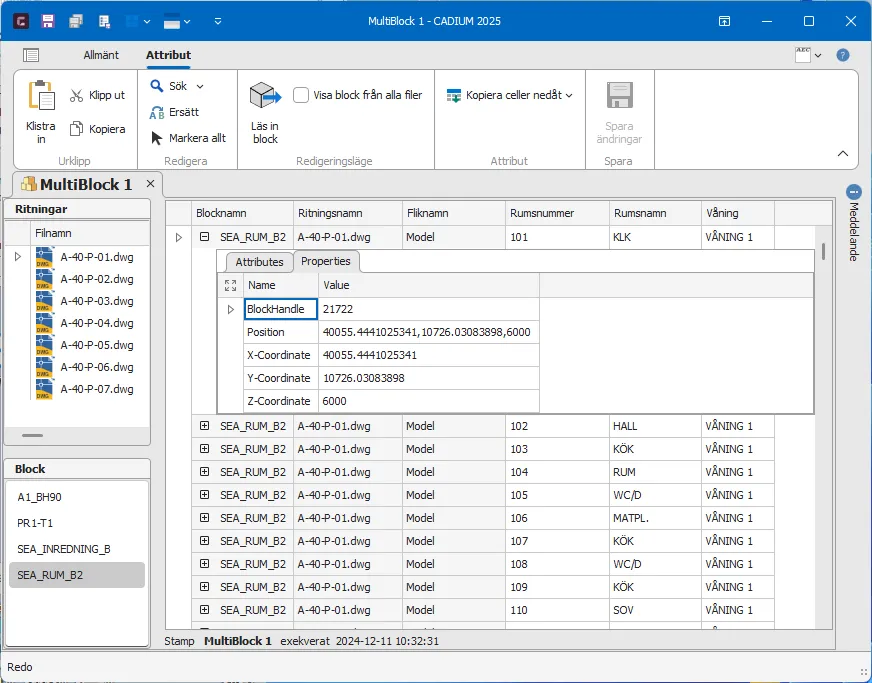
Task: Click the Kopiera button
Action: [x=97, y=129]
